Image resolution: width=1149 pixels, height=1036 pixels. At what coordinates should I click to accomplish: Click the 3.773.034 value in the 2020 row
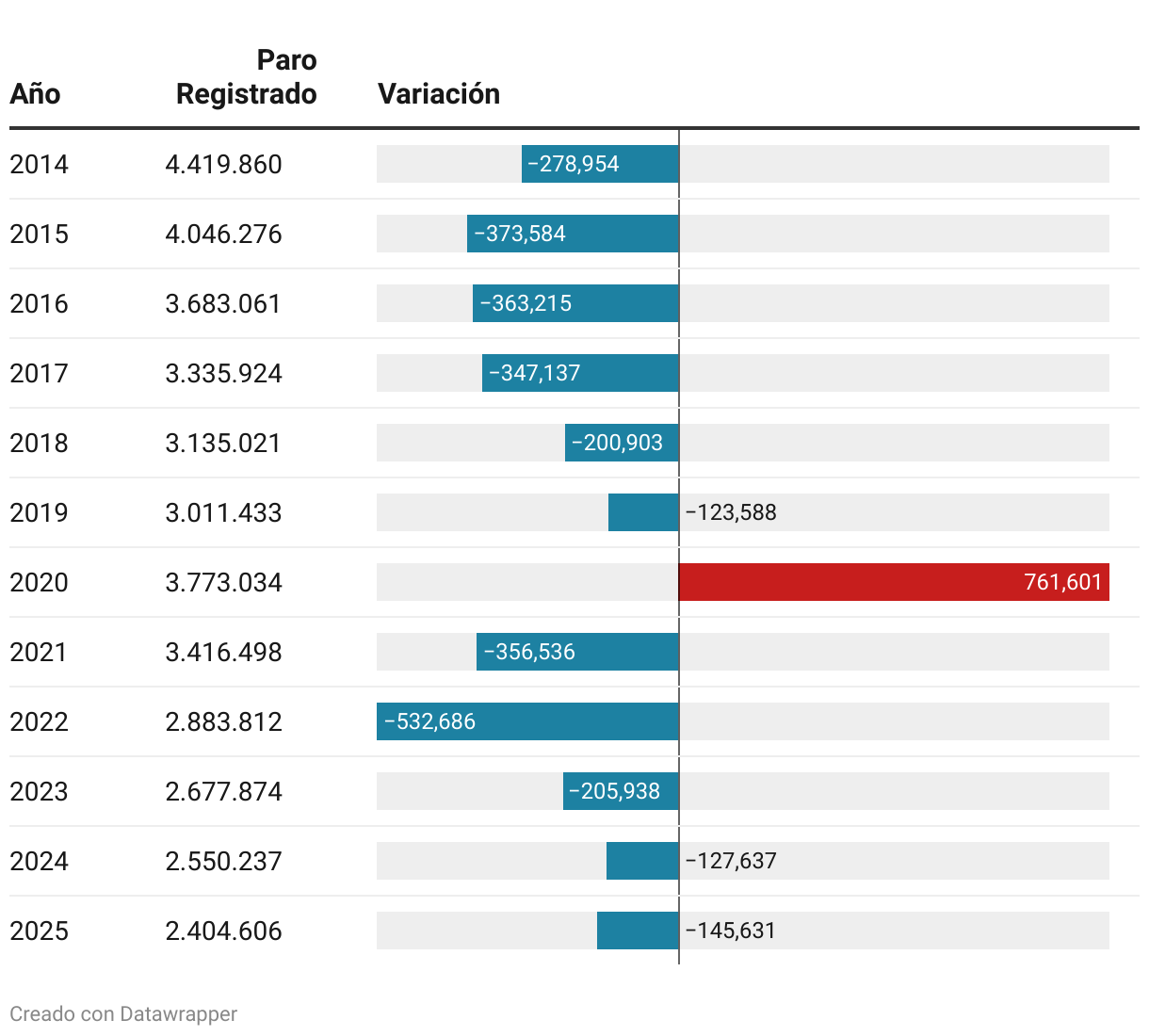click(x=223, y=582)
